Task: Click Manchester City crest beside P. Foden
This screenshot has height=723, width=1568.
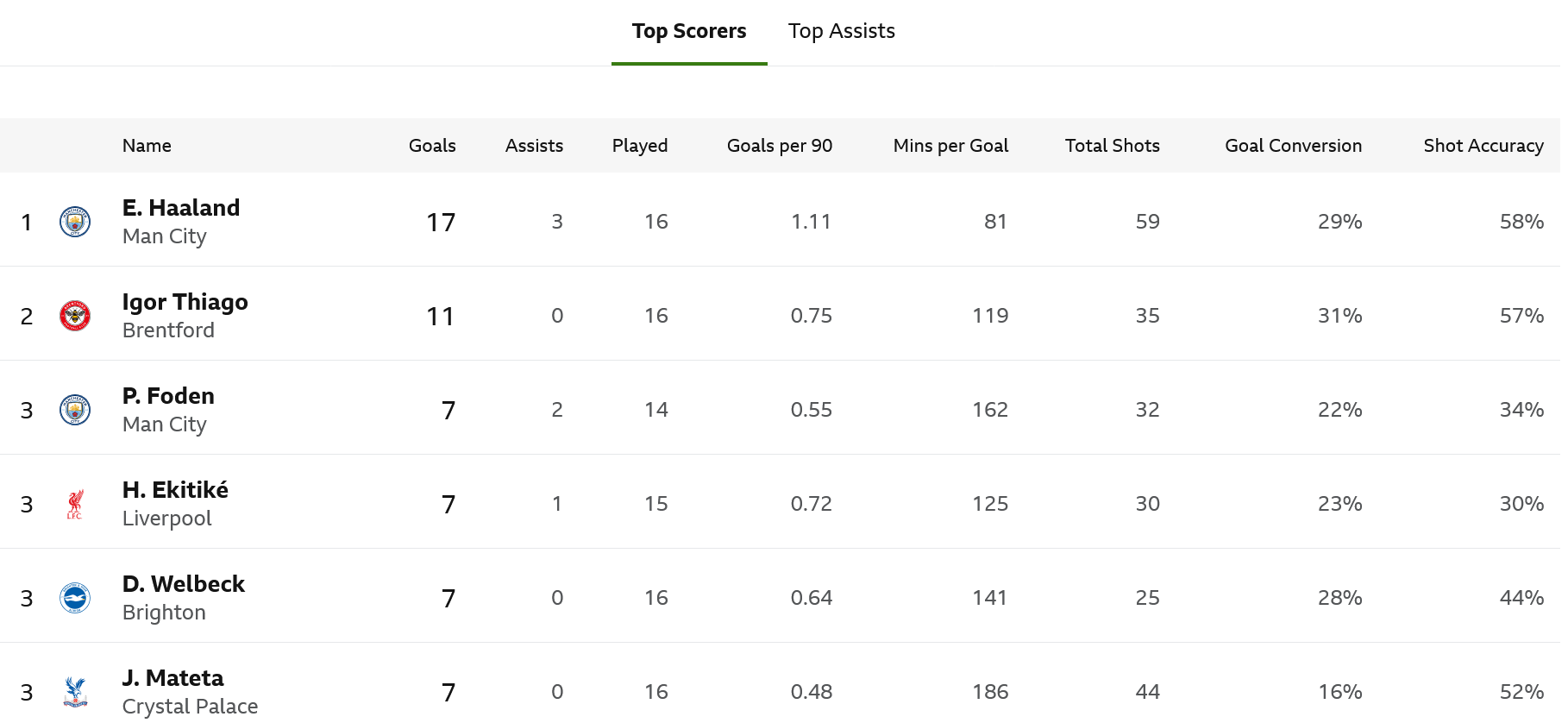Action: (75, 410)
